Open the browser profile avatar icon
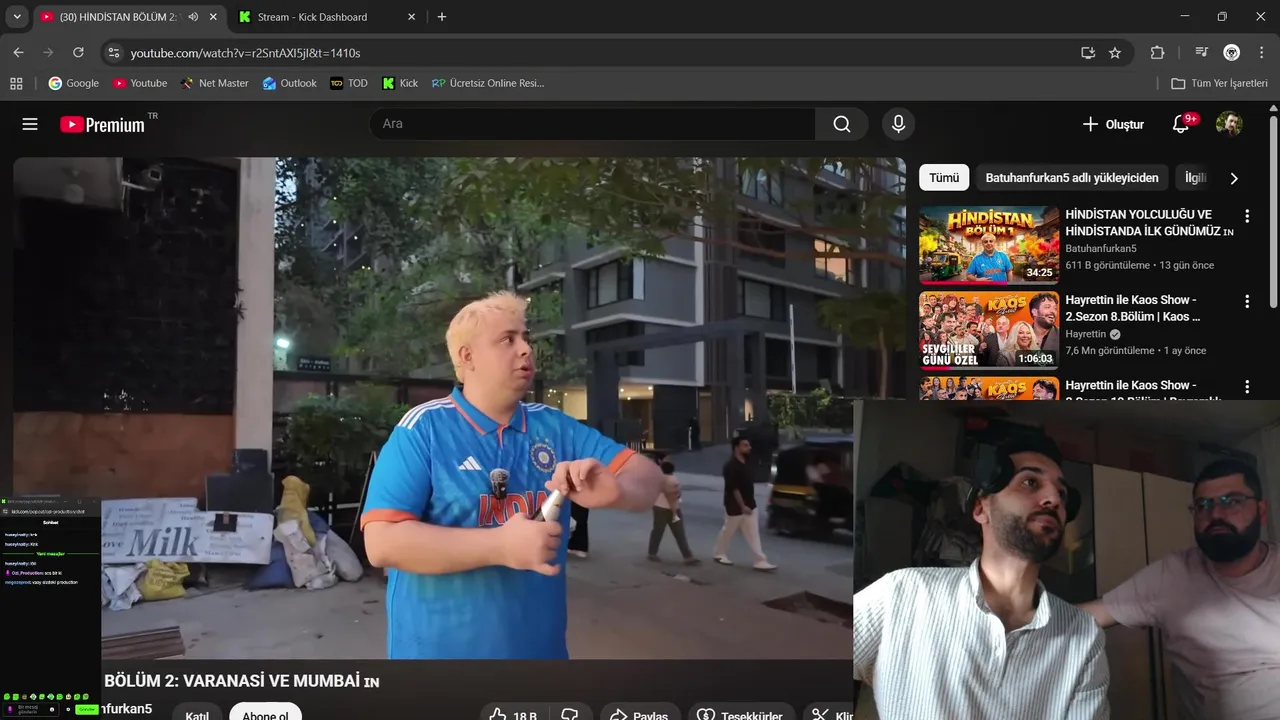 1232,52
